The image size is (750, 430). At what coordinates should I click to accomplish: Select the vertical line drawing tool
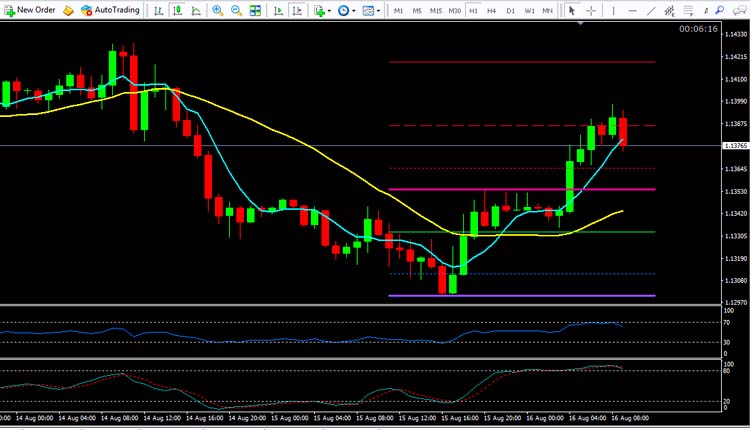tap(613, 10)
